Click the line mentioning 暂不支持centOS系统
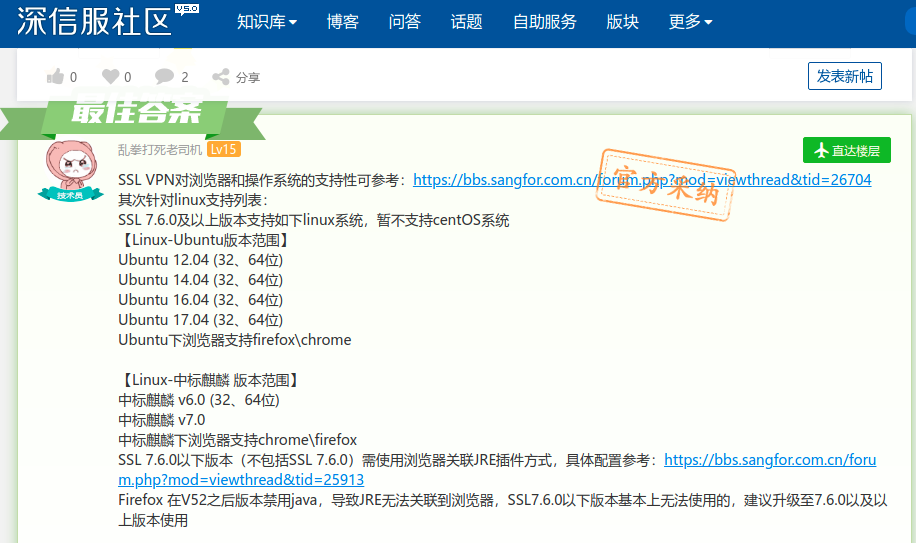Image resolution: width=916 pixels, height=543 pixels. tap(314, 220)
